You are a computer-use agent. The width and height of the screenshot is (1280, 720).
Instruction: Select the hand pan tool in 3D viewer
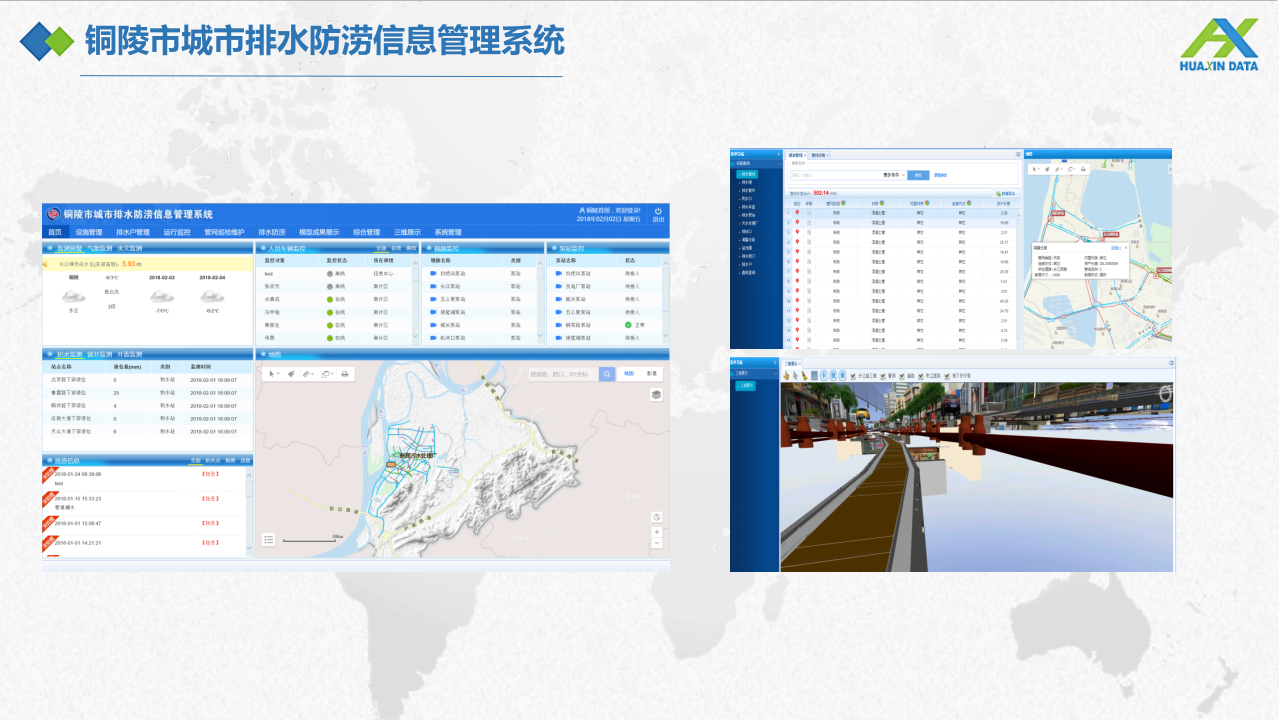786,376
